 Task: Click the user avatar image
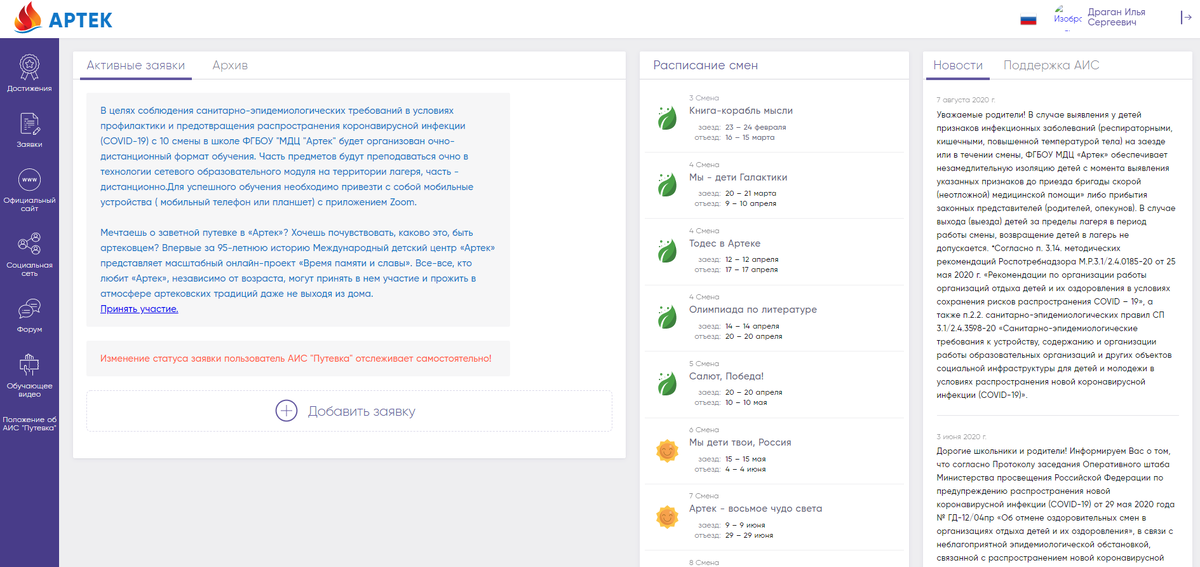click(1067, 18)
